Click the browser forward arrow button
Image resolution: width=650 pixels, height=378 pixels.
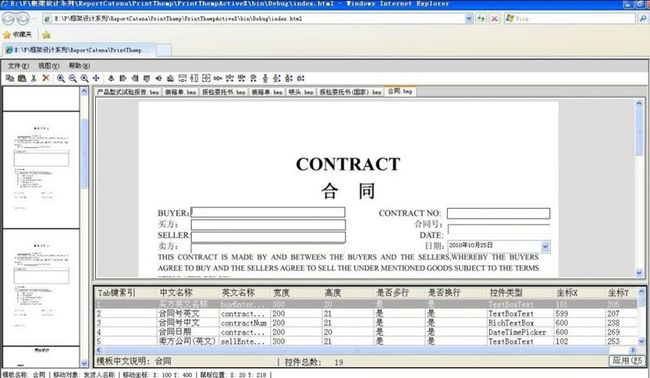[x=23, y=19]
